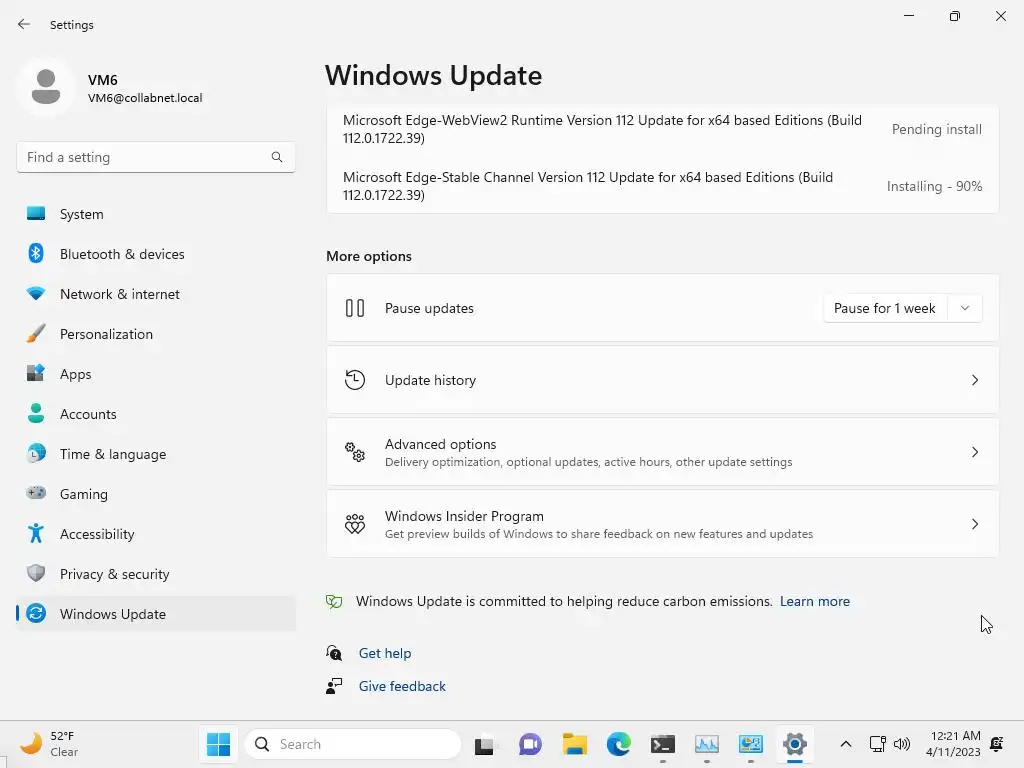This screenshot has height=768, width=1024.
Task: Click the magnifier icon in Find a setting
Action: pos(277,157)
